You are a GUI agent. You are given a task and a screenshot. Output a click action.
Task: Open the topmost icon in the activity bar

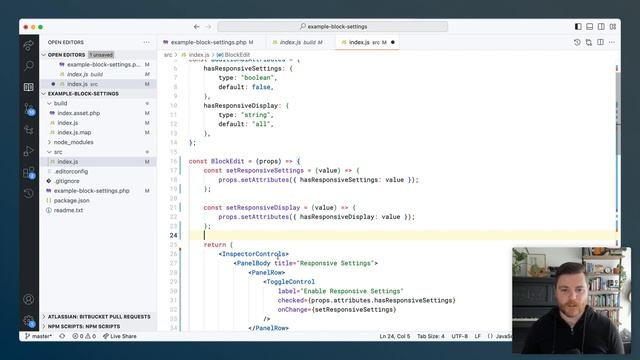[29, 45]
